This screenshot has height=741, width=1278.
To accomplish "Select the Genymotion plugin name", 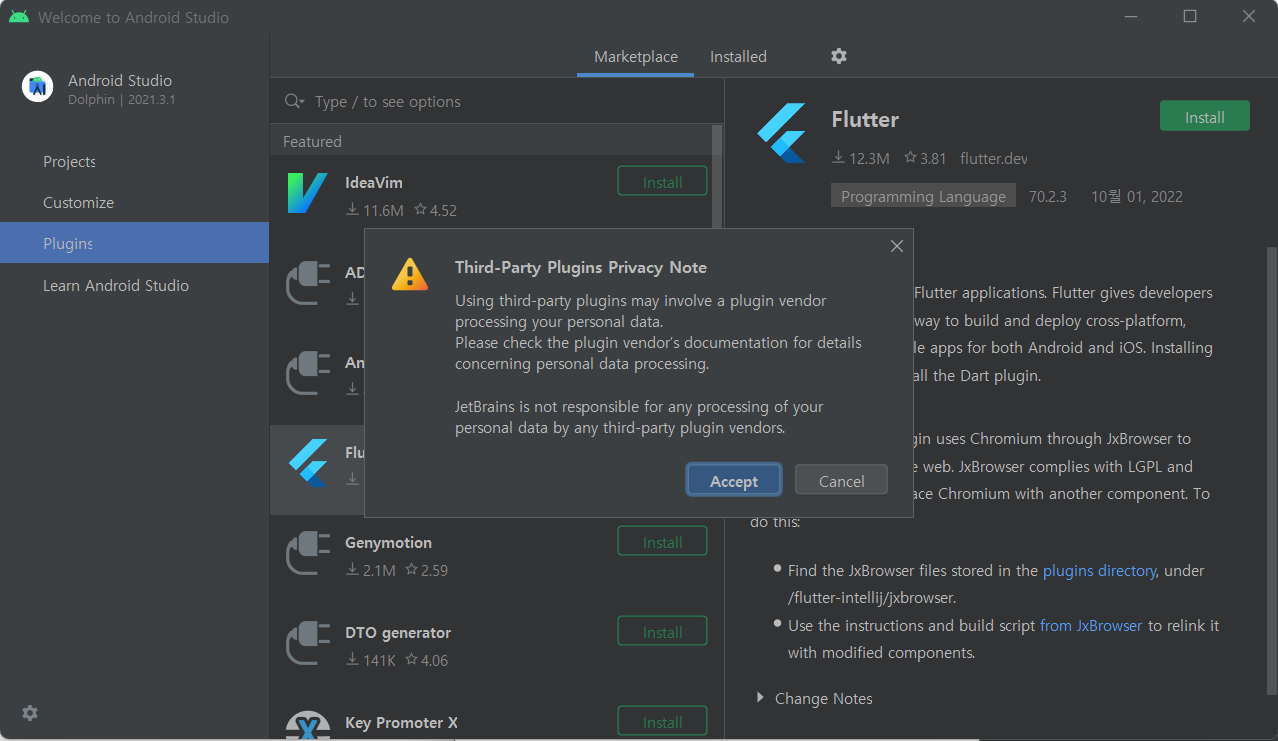I will pos(388,542).
